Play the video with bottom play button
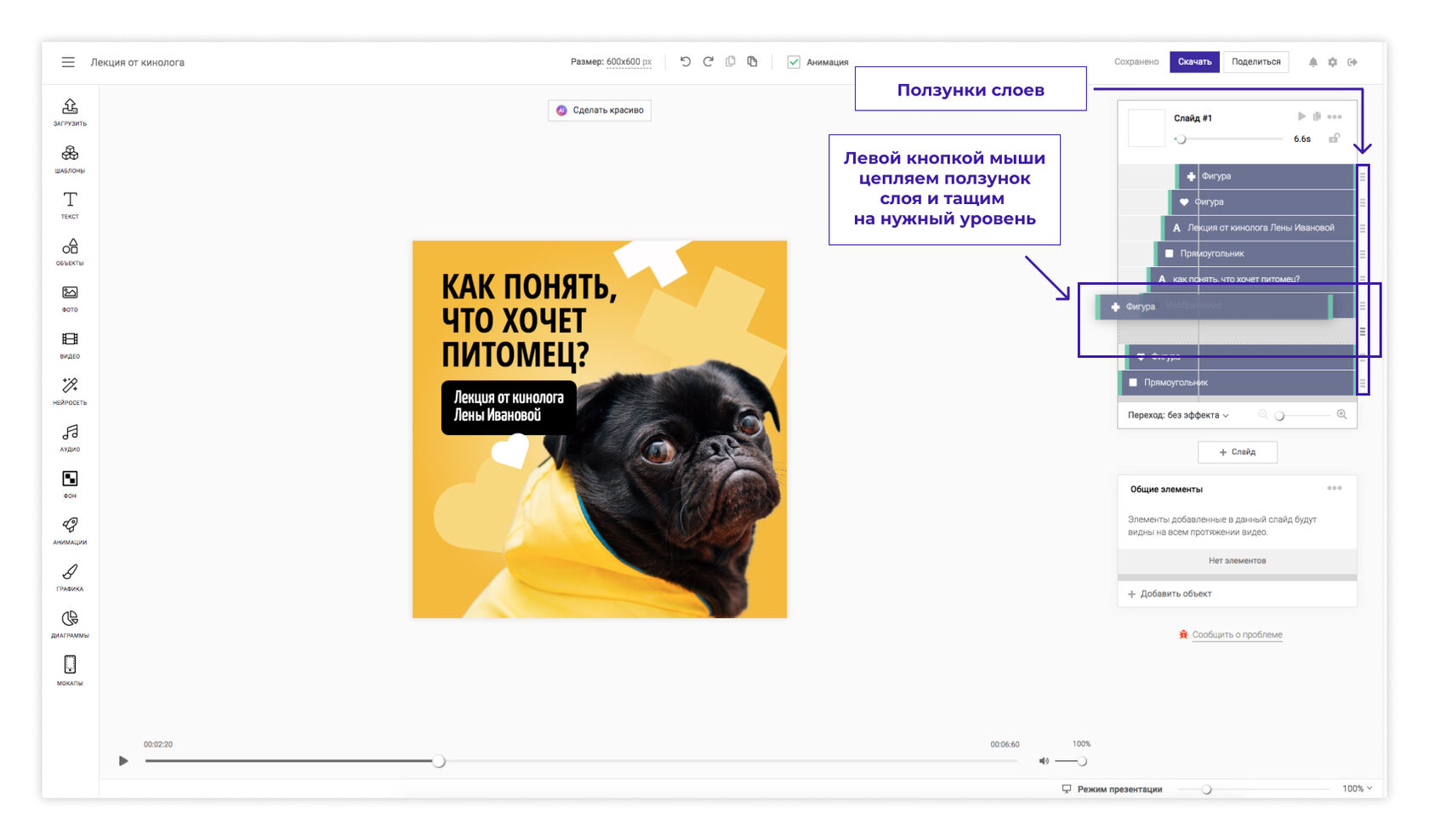 123,761
